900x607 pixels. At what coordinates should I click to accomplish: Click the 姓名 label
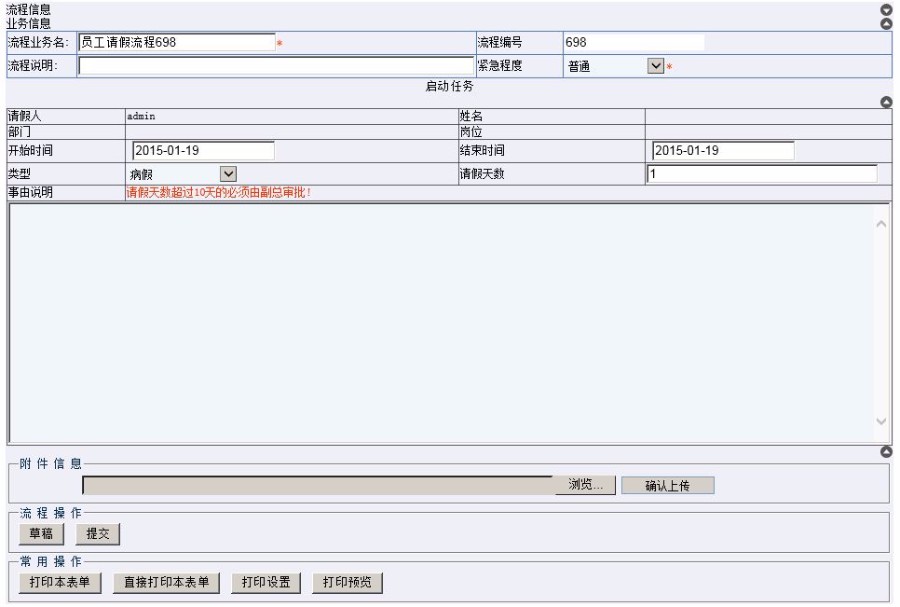471,116
